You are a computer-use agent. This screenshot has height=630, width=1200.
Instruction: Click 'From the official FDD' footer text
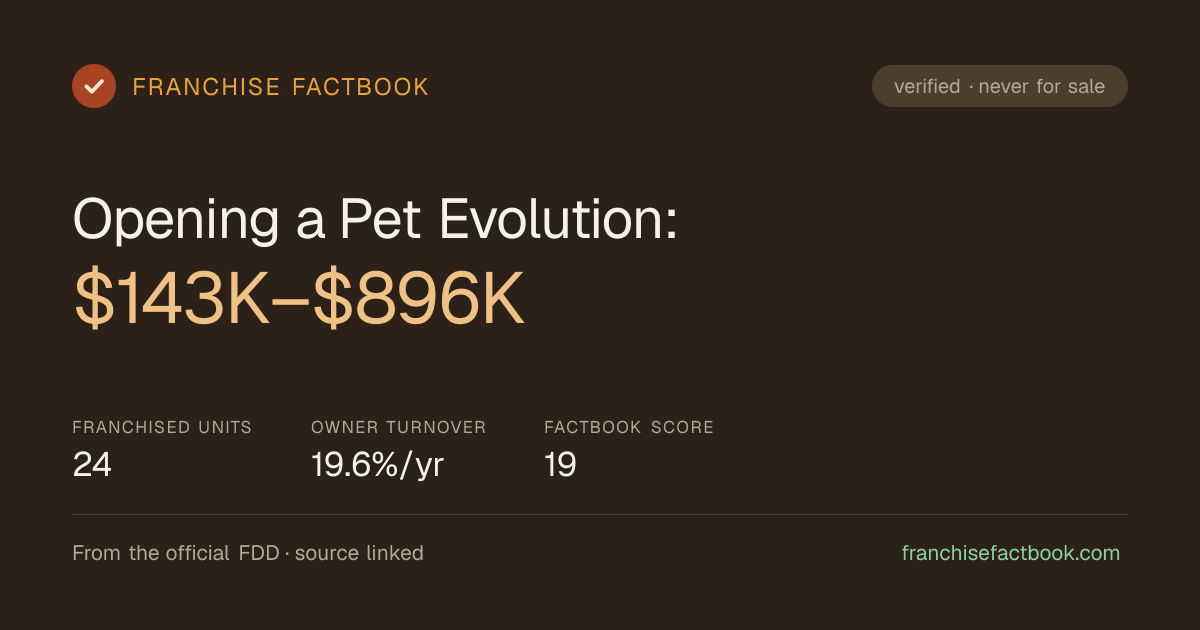tap(176, 553)
